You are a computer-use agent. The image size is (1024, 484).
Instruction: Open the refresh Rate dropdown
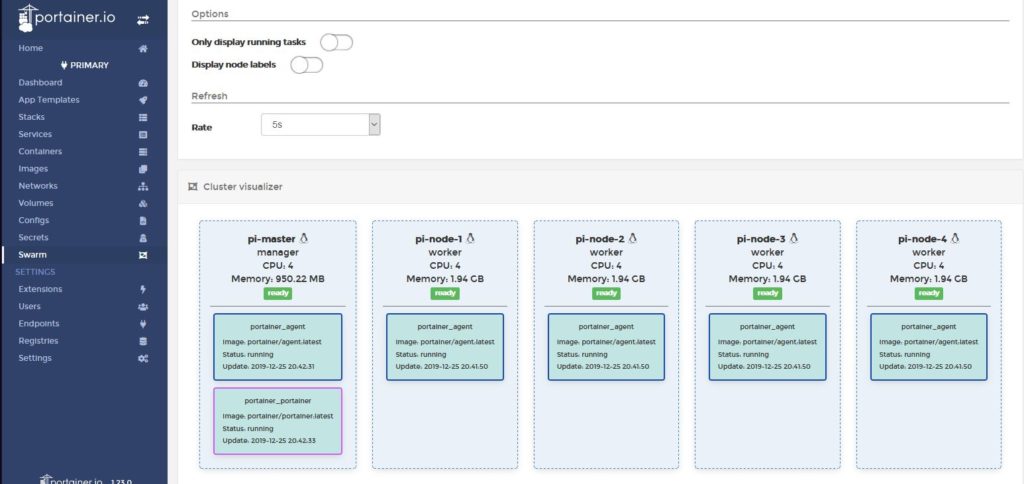pyautogui.click(x=321, y=125)
